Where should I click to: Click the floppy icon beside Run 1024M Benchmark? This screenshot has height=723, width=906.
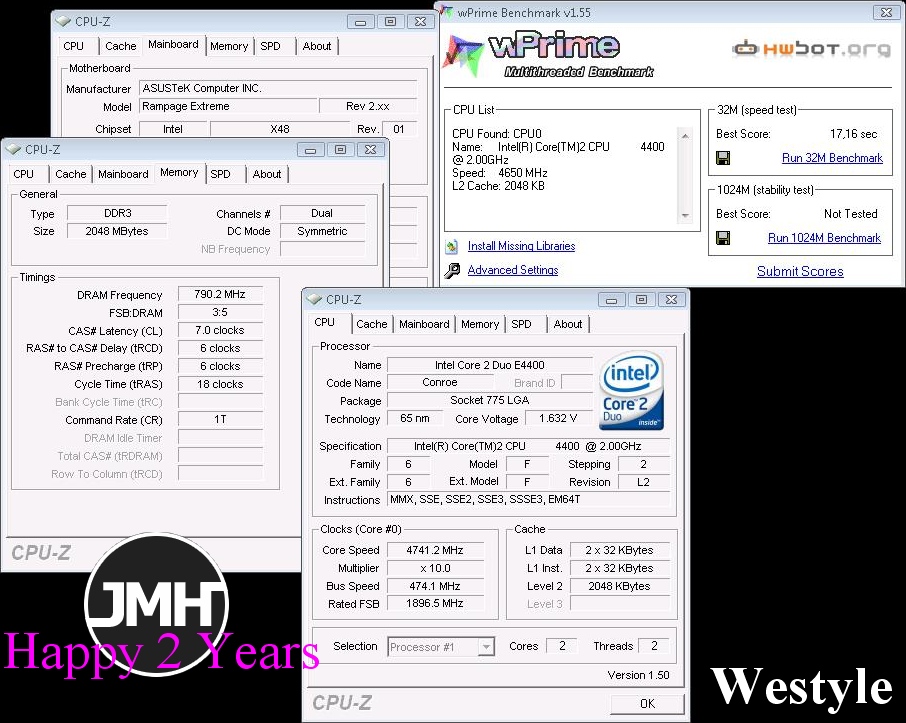(723, 238)
